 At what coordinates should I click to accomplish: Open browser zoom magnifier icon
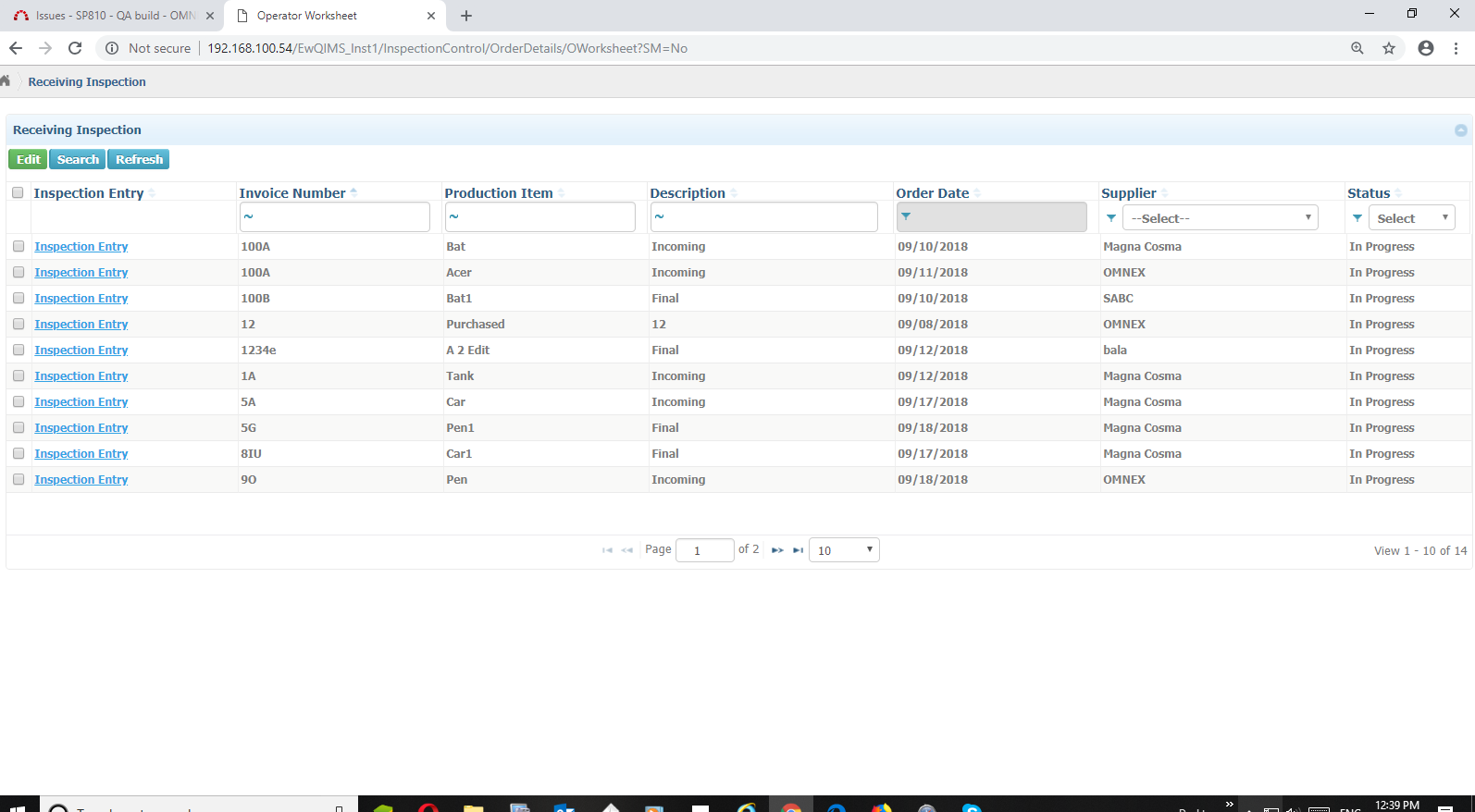click(1357, 48)
